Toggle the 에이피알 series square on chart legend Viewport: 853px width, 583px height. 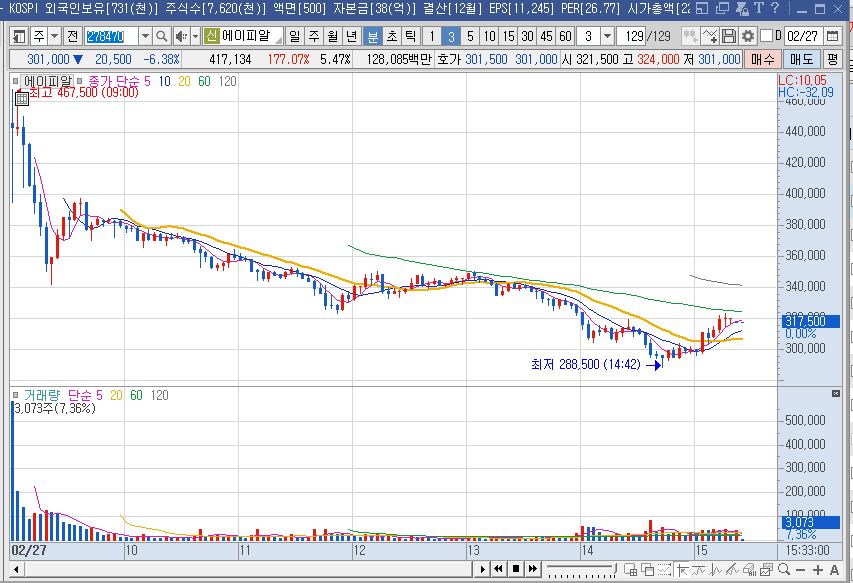pyautogui.click(x=16, y=82)
